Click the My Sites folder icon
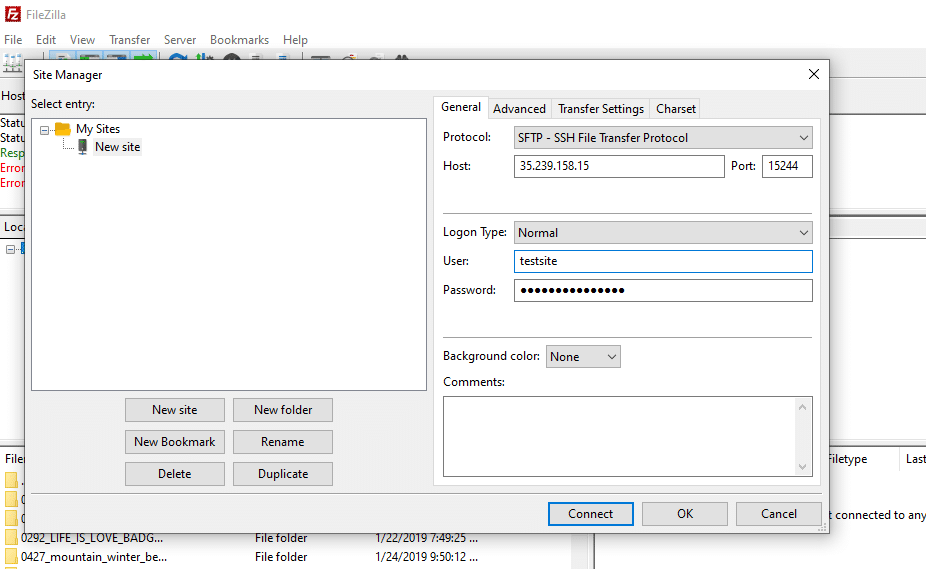The height and width of the screenshot is (569, 926). click(x=63, y=129)
